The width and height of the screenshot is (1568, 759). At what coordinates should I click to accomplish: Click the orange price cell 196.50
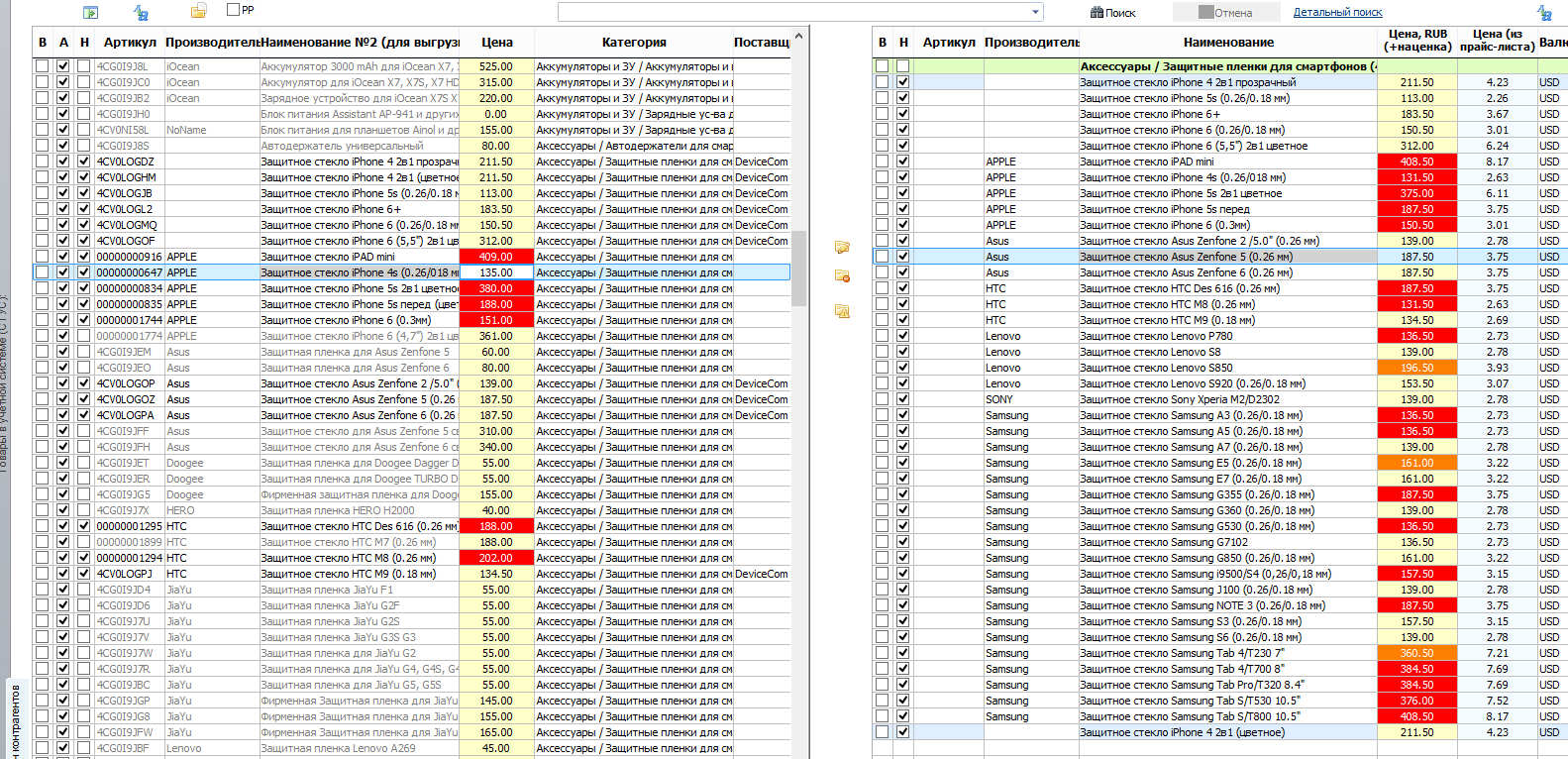point(1417,368)
